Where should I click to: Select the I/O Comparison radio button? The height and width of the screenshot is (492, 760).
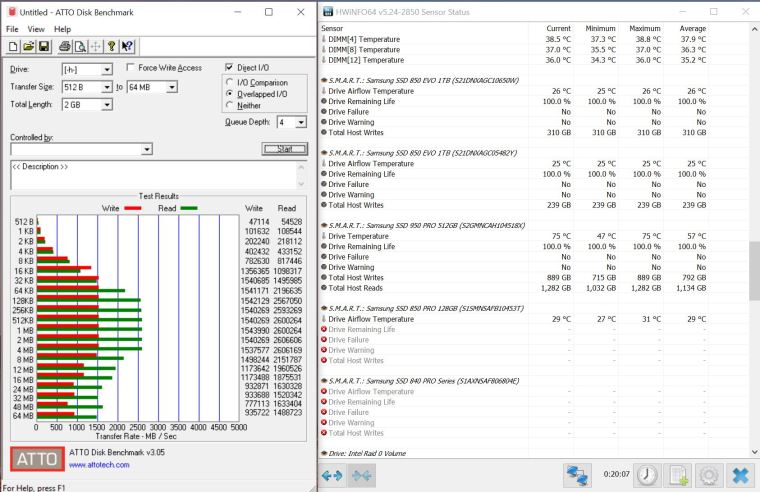[230, 82]
